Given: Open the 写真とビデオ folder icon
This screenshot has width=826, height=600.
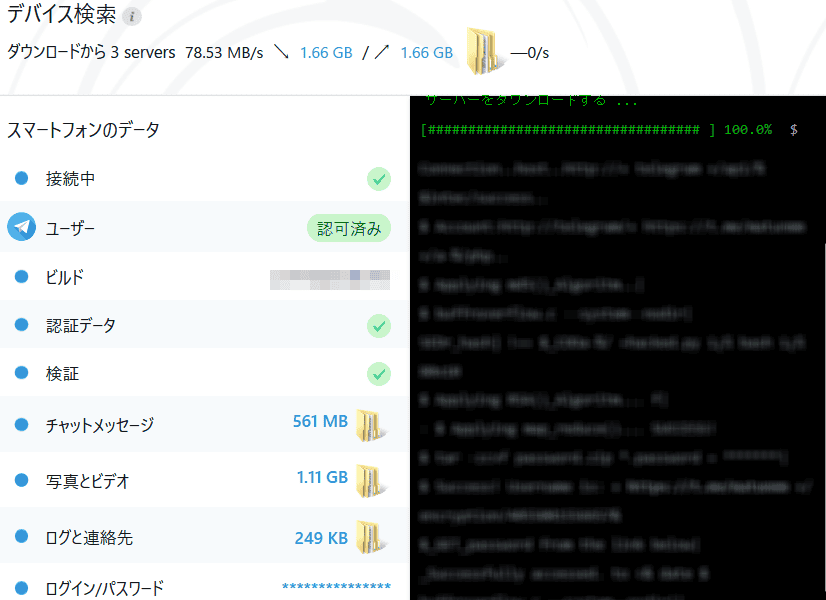Looking at the screenshot, I should coord(371,480).
